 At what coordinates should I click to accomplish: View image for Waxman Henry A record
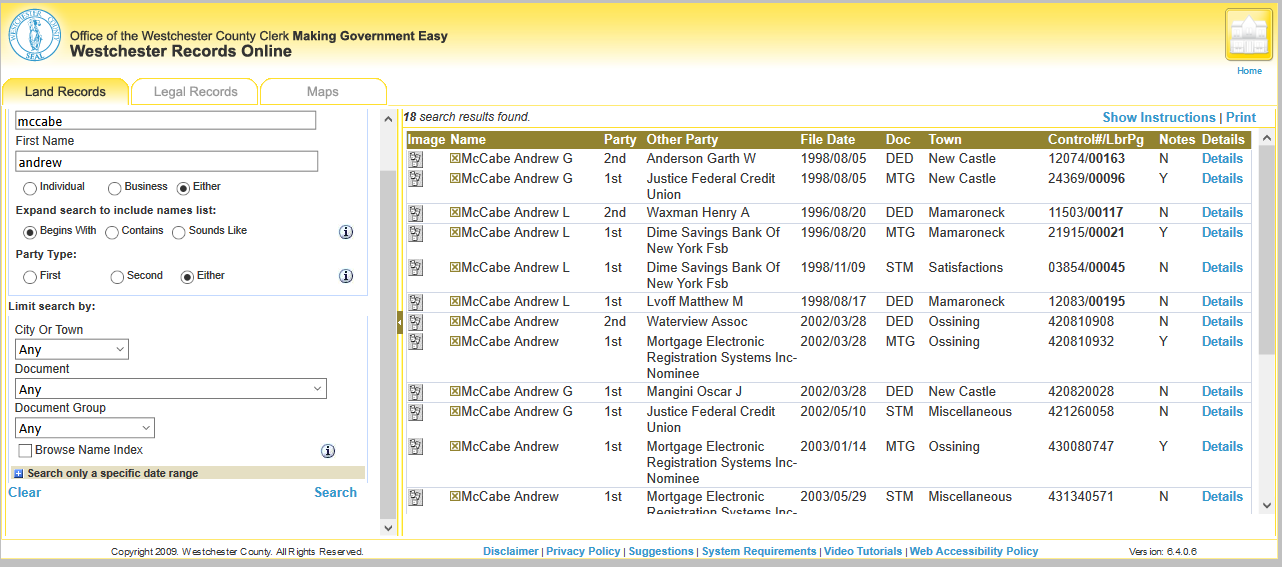pyautogui.click(x=416, y=213)
